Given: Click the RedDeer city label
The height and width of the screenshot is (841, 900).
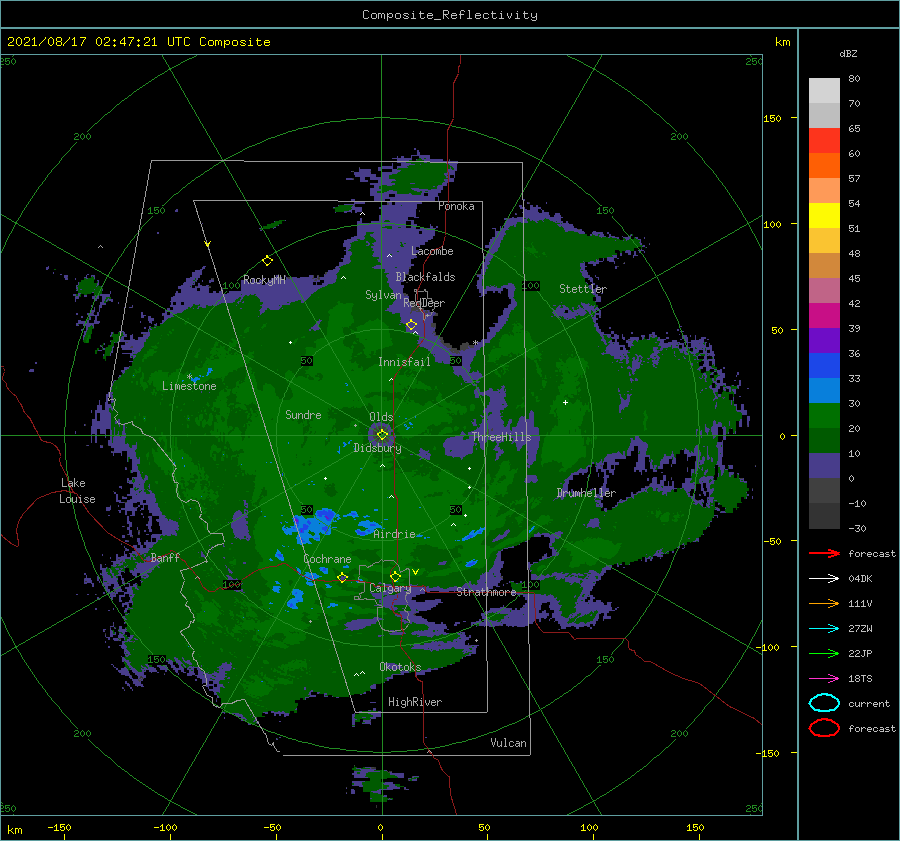Looking at the screenshot, I should pos(424,303).
